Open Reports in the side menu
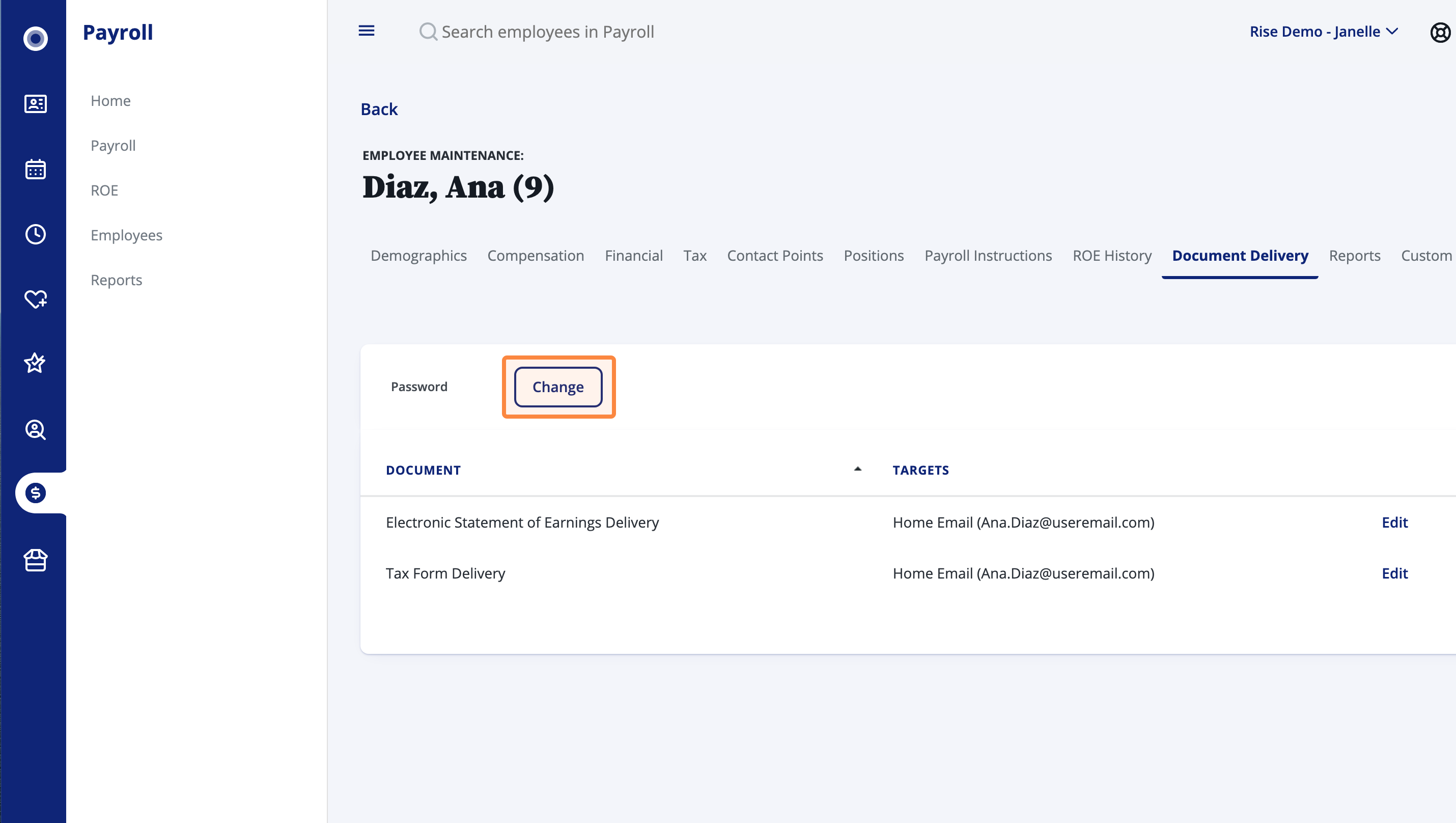 coord(116,280)
